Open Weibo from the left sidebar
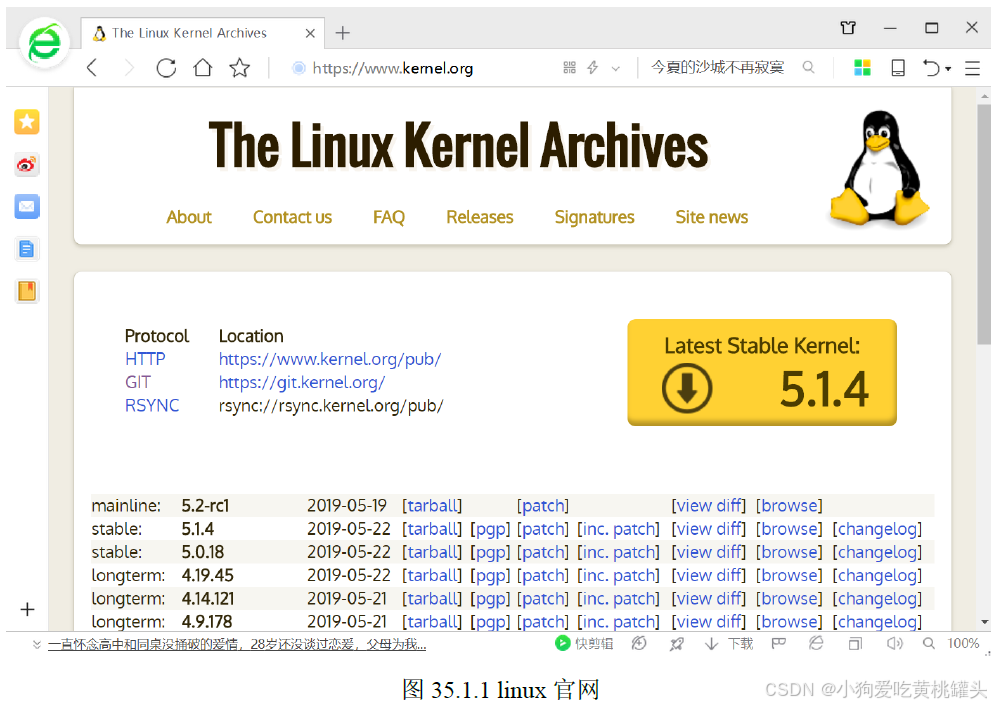The image size is (991, 707). [26, 165]
